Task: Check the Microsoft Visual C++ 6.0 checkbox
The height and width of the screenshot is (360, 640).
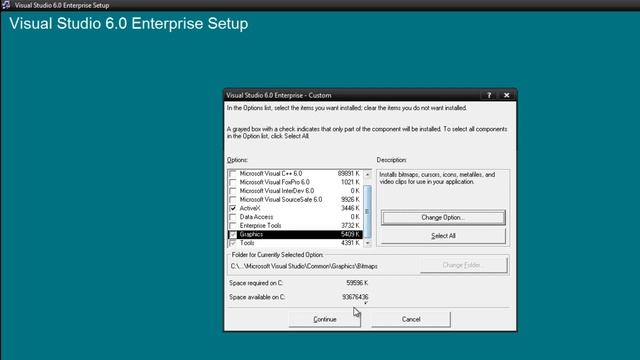Action: click(x=233, y=174)
